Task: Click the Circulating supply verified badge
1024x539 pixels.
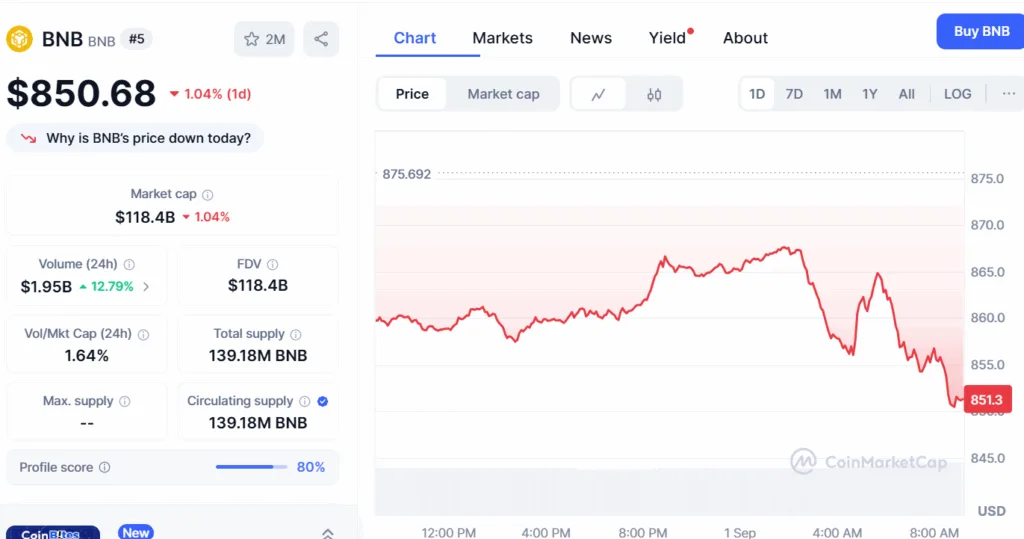Action: (x=322, y=401)
